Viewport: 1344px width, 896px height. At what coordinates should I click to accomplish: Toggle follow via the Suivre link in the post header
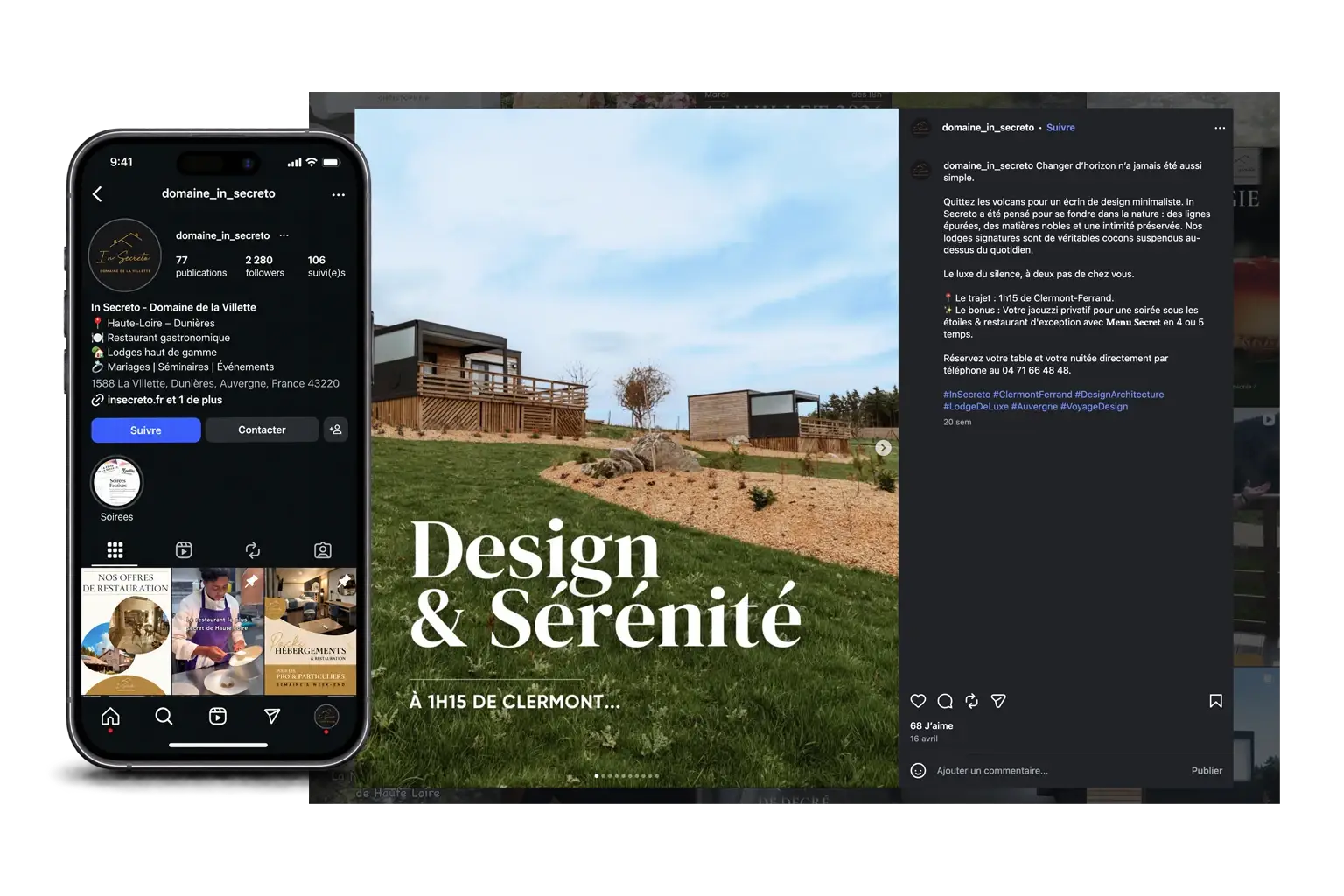click(x=1060, y=128)
